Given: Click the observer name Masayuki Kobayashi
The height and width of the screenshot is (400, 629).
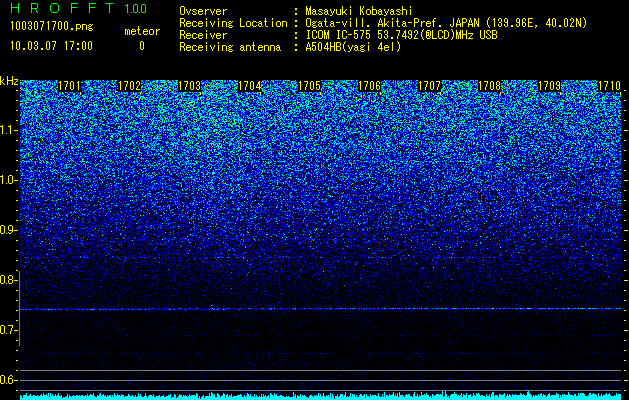Looking at the screenshot, I should (359, 11).
